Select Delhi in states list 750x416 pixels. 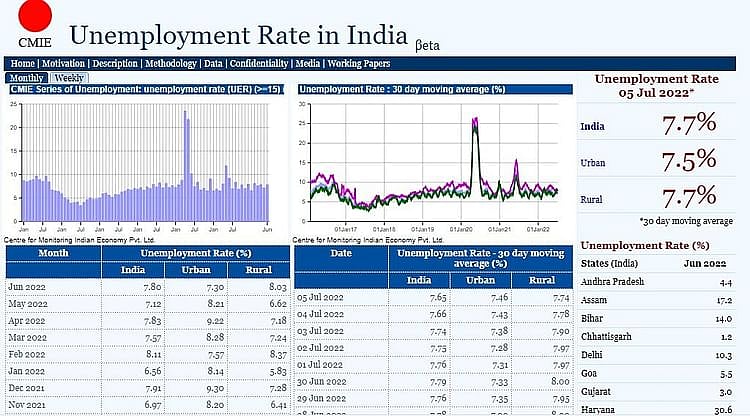tap(591, 355)
